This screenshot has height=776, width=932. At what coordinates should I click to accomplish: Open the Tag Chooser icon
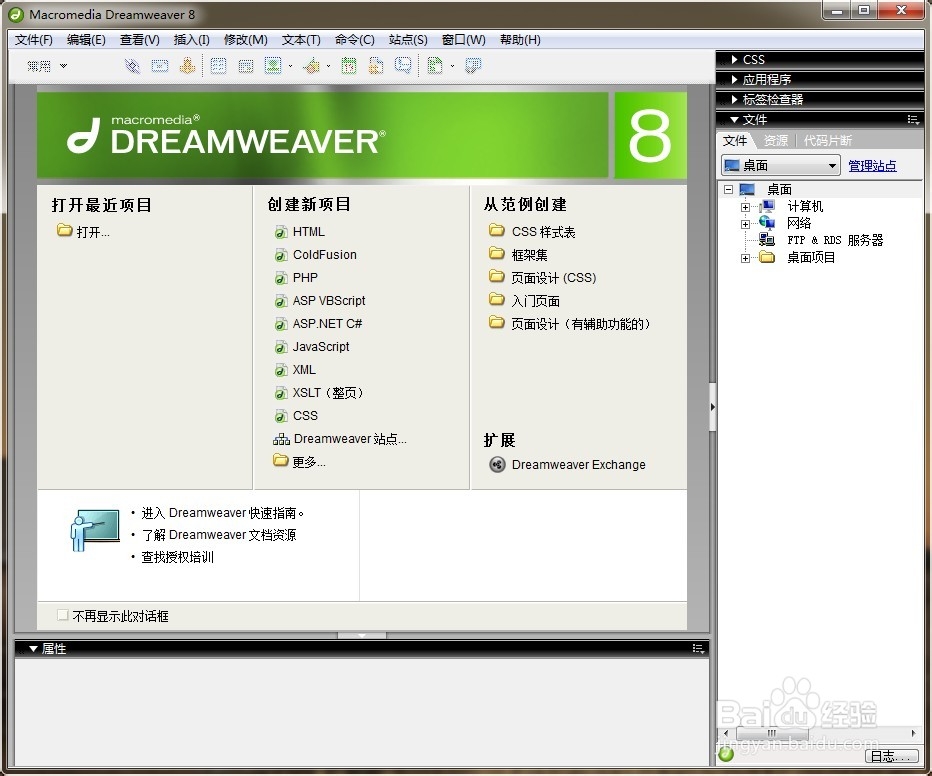(473, 65)
